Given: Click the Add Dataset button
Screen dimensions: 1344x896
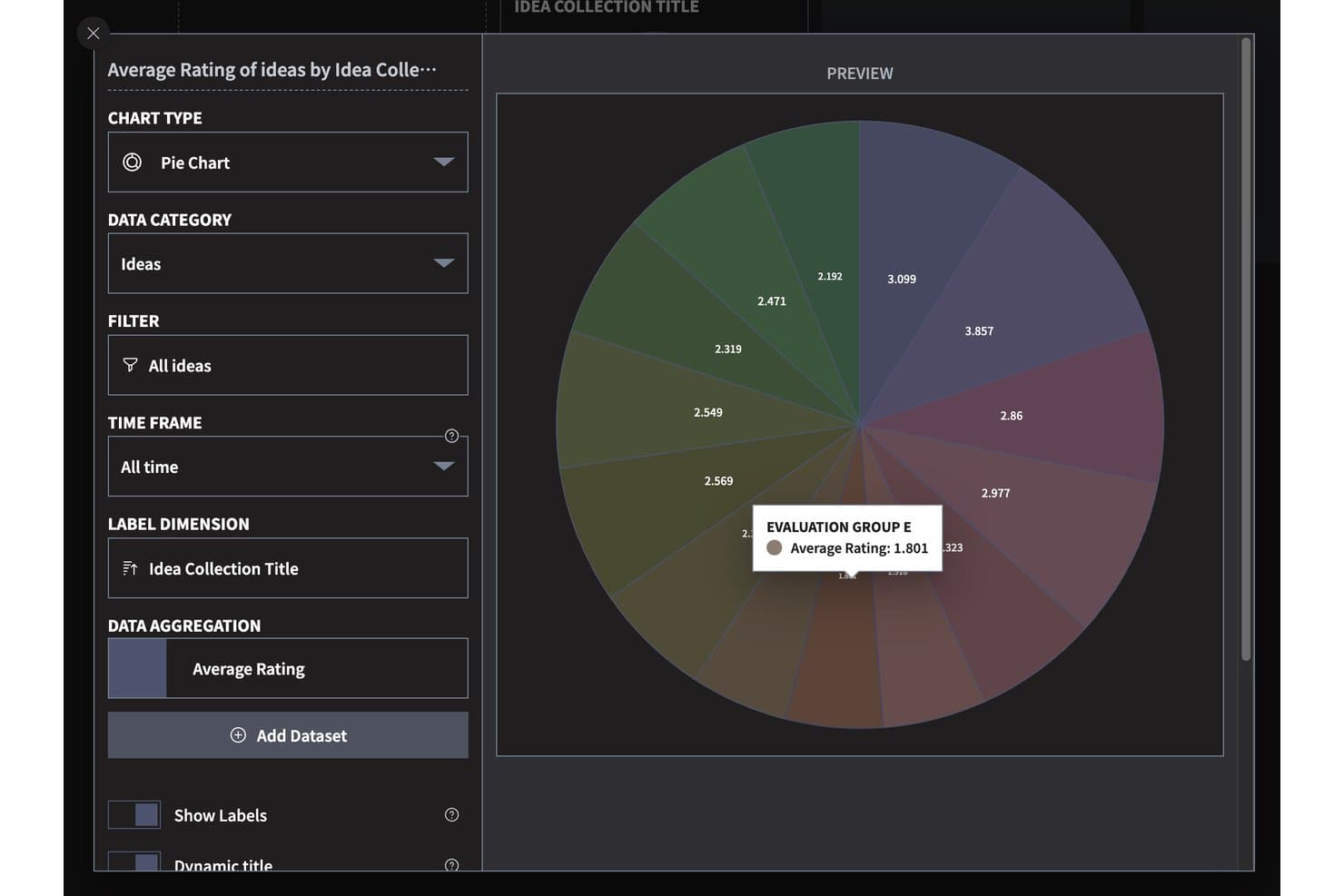Looking at the screenshot, I should [x=288, y=735].
